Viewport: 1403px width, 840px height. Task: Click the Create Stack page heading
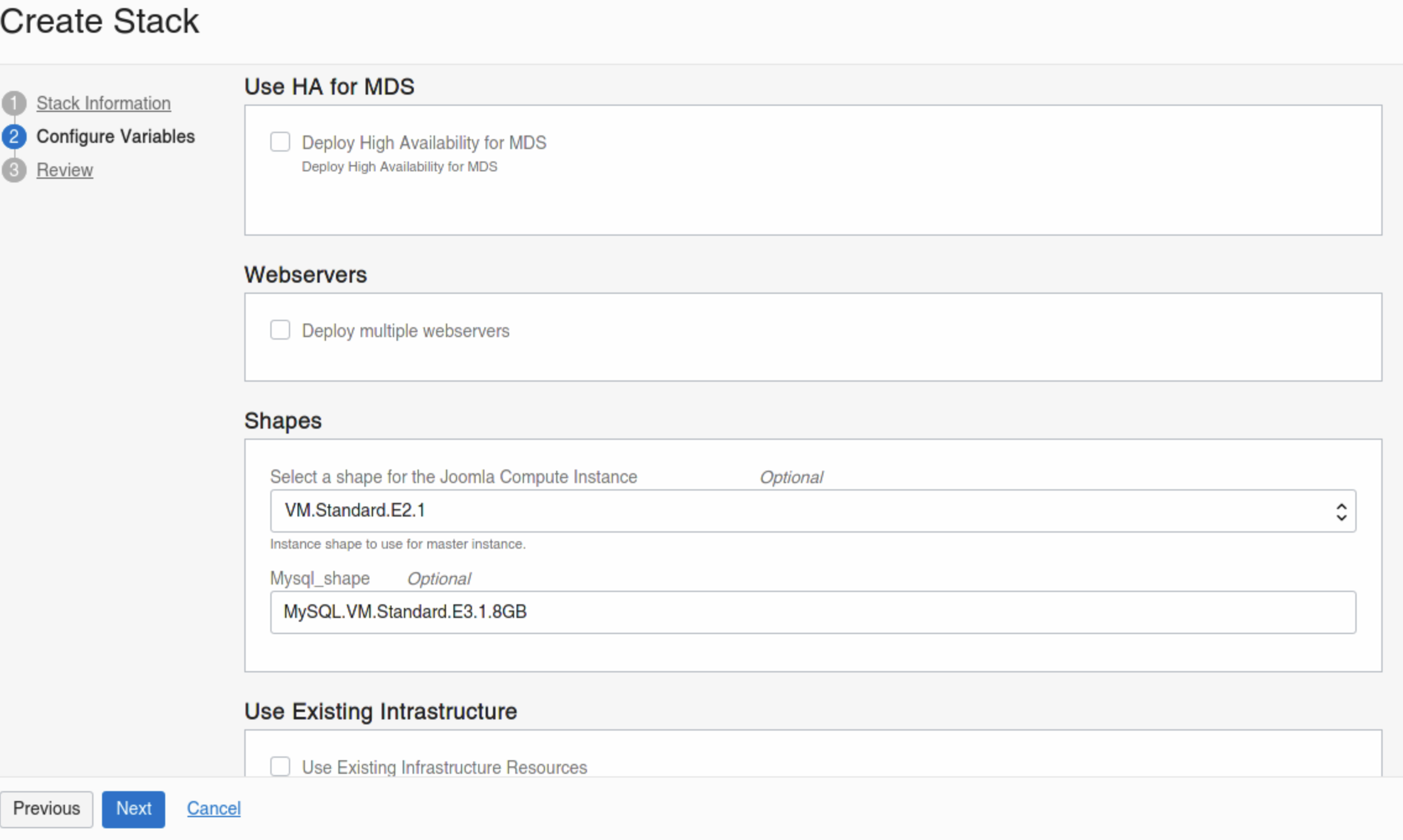[99, 22]
